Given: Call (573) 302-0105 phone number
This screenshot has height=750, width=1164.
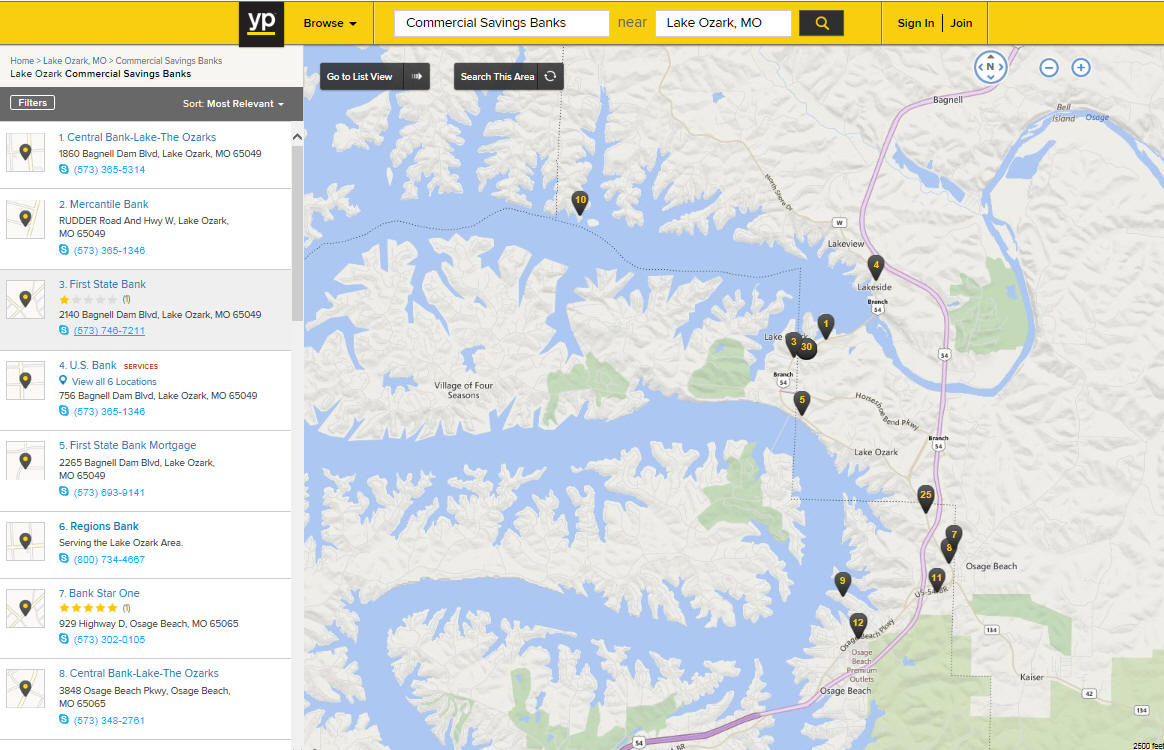Looking at the screenshot, I should tap(109, 640).
